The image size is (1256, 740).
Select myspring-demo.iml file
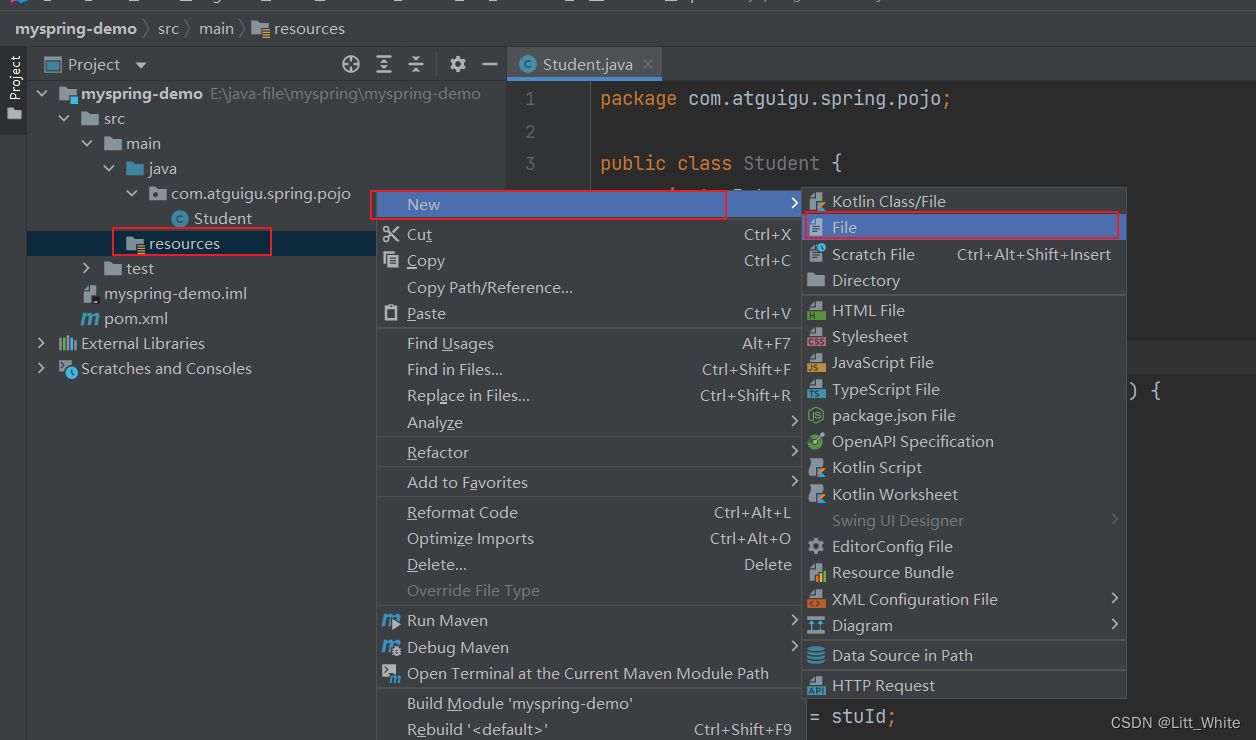[x=175, y=294]
